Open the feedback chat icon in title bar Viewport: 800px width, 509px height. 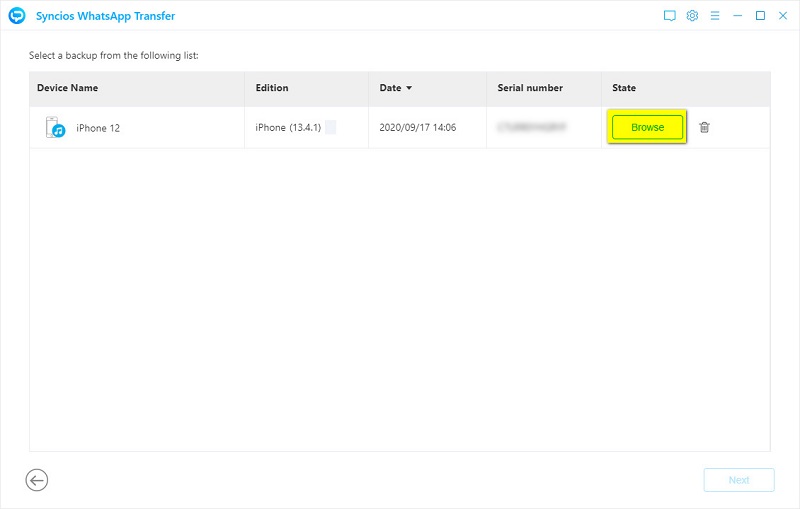pos(669,16)
